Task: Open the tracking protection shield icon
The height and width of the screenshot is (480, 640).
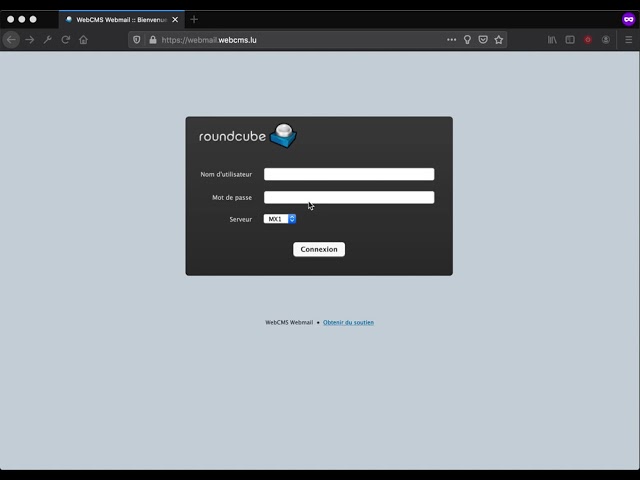Action: [136, 40]
